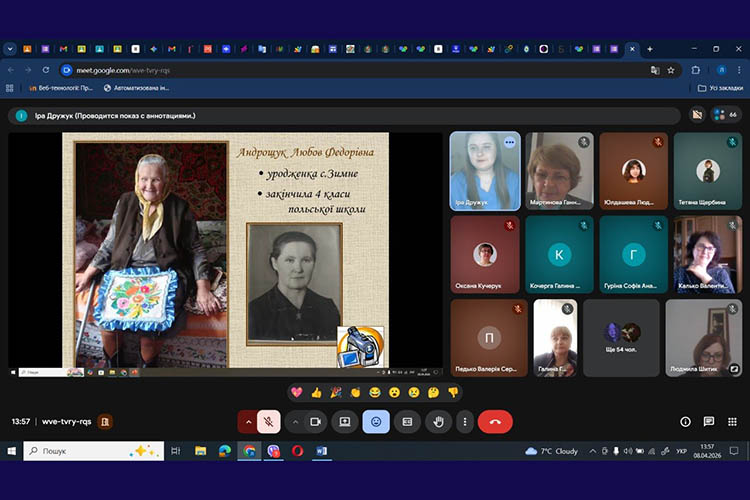Click the red Leave call button

point(495,422)
